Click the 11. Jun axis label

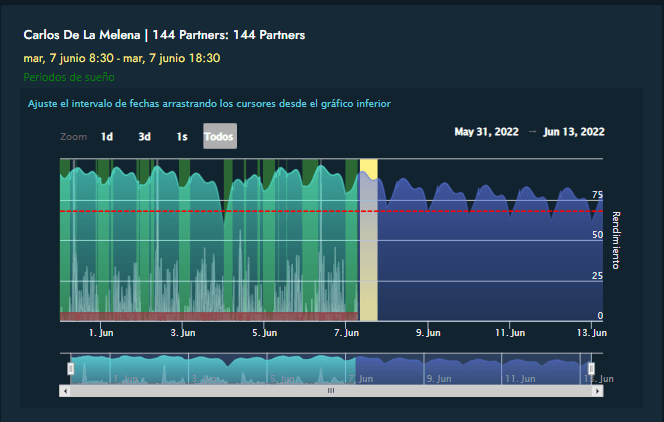point(510,333)
